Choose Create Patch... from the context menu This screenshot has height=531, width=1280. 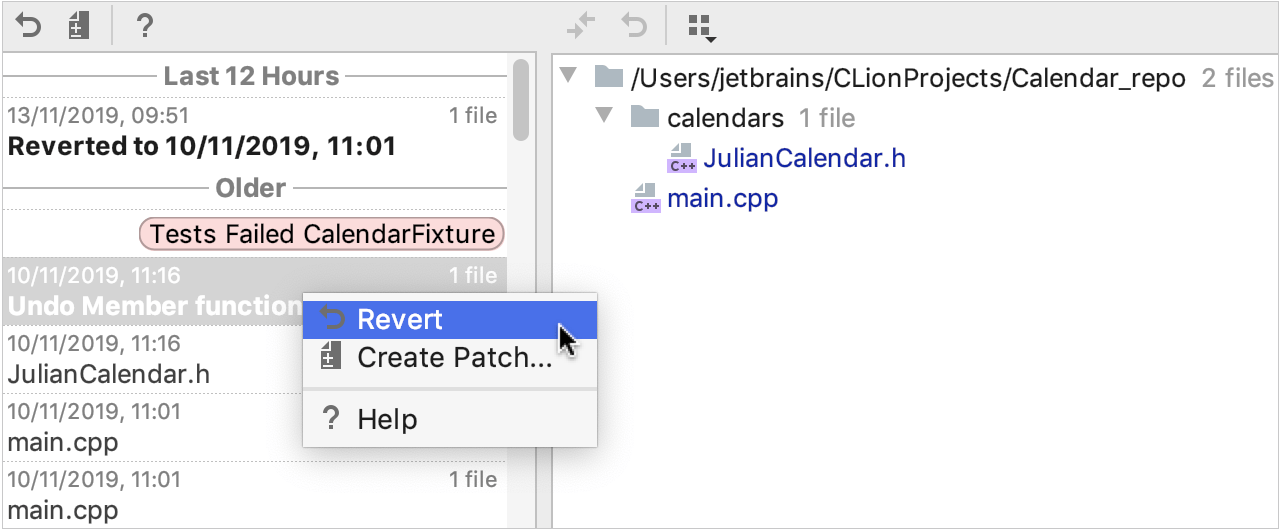click(x=454, y=357)
